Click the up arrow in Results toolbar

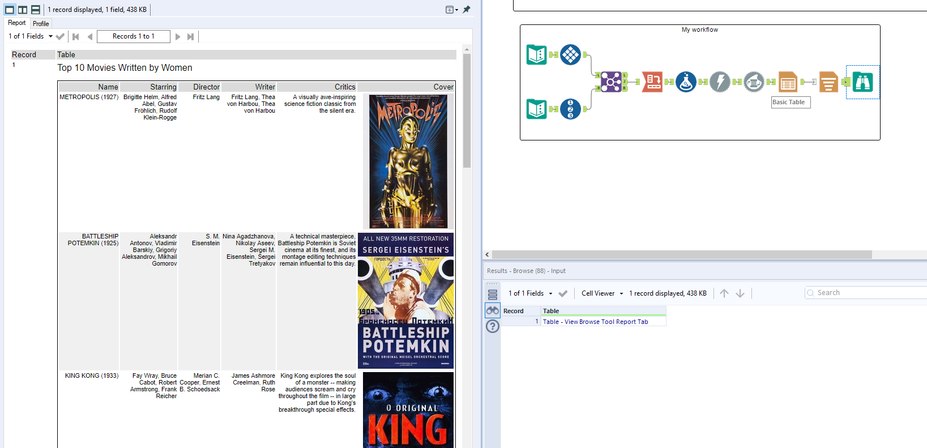[724, 293]
